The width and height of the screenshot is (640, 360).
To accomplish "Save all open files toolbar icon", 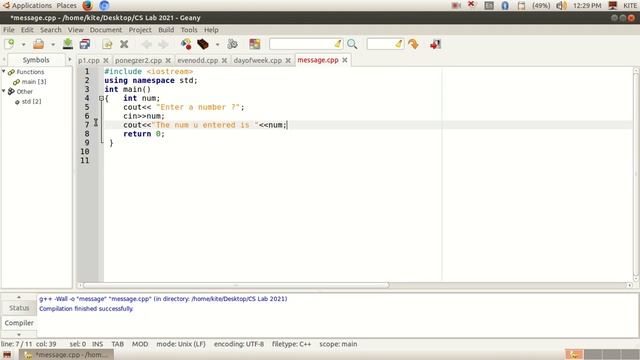I will [x=85, y=44].
